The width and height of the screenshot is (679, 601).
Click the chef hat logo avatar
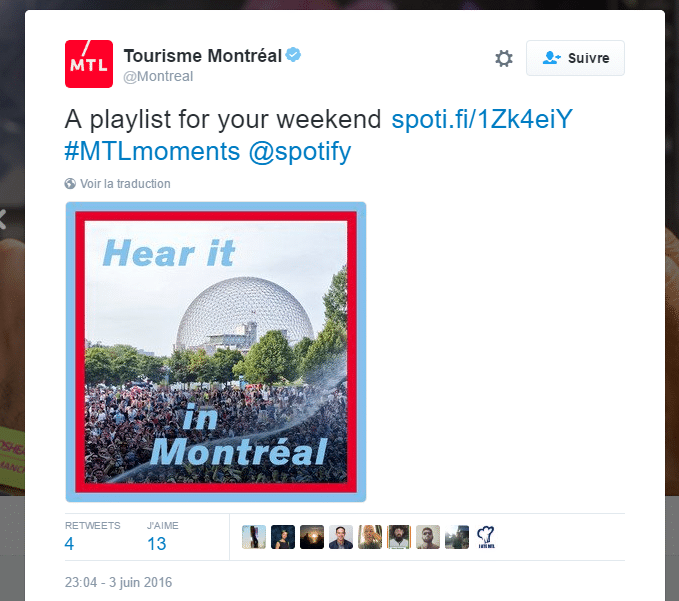pos(486,537)
